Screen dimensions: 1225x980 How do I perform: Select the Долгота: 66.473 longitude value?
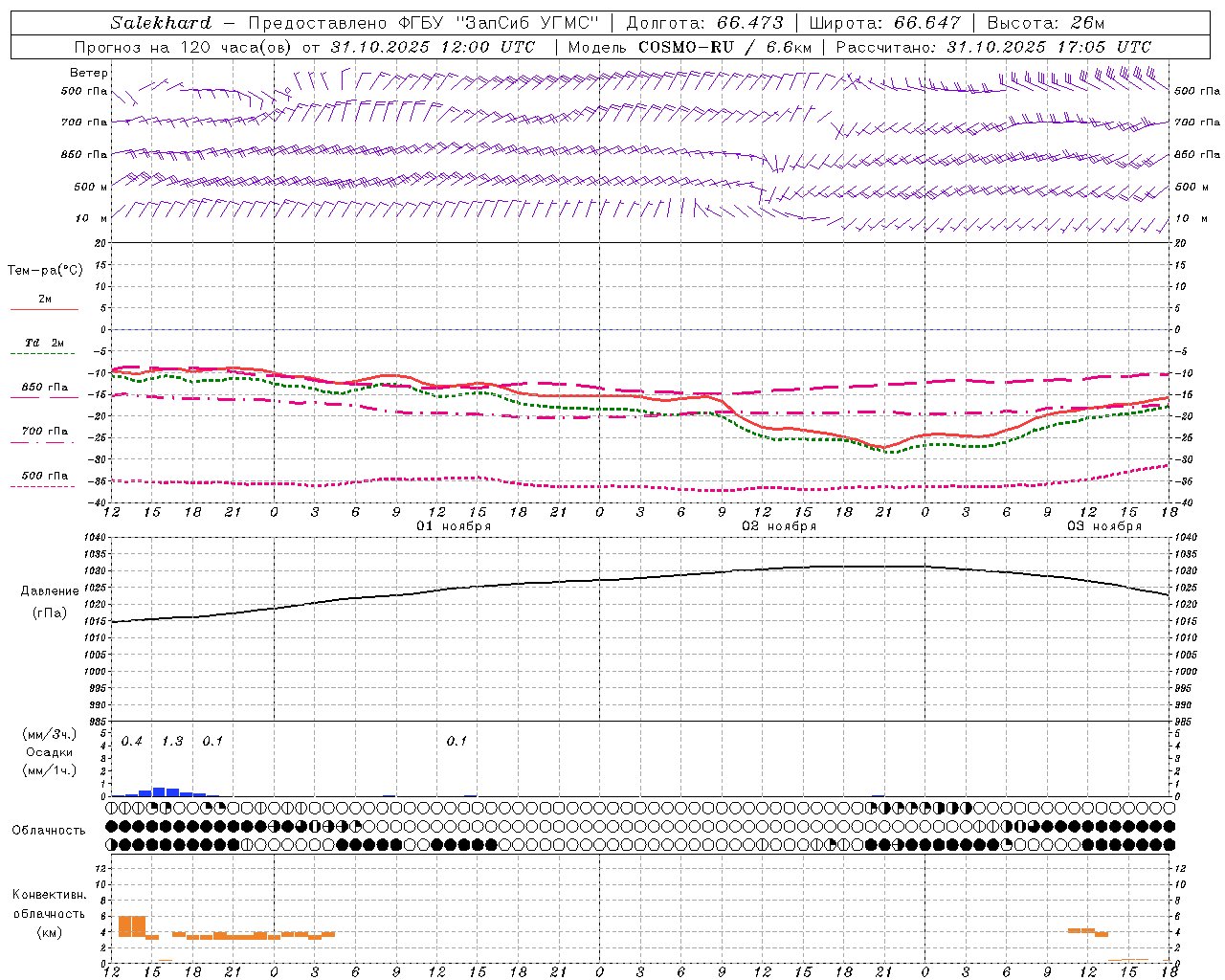704,23
